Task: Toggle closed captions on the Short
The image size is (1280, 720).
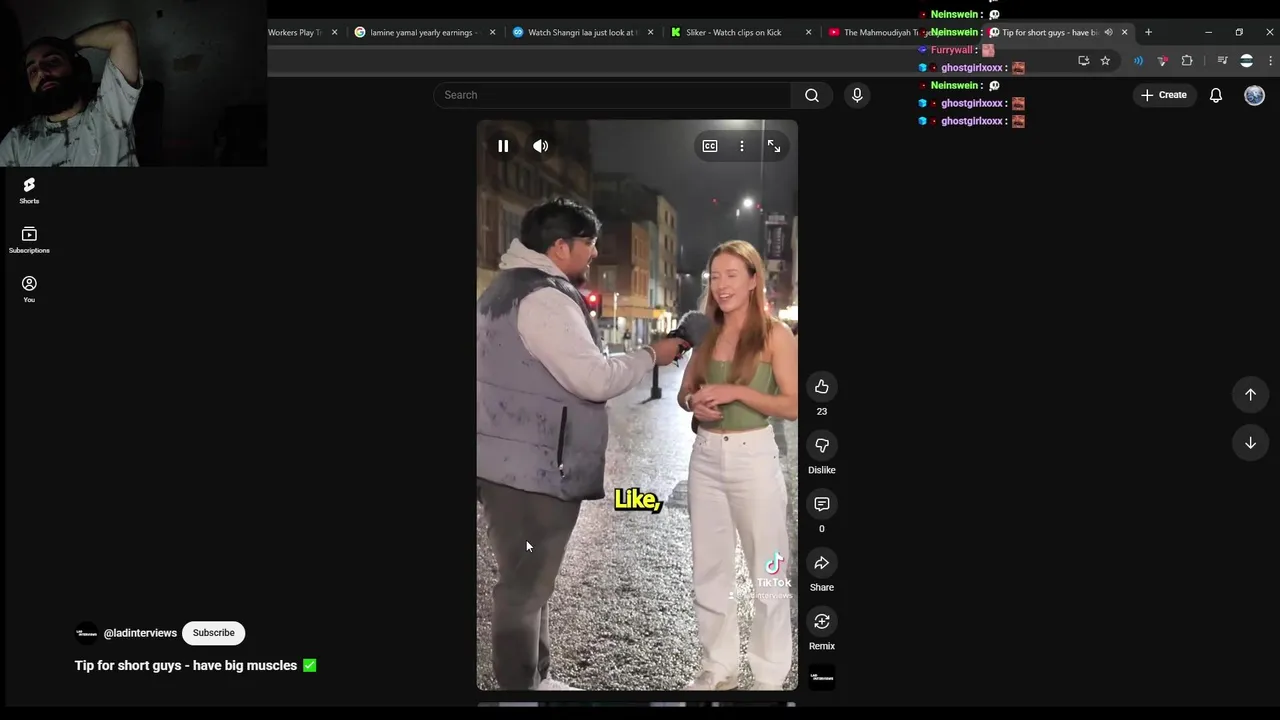Action: (x=710, y=146)
